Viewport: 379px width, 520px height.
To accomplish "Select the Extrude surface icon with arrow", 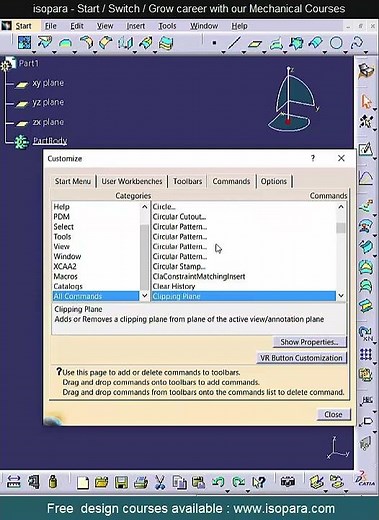I will tap(45, 43).
